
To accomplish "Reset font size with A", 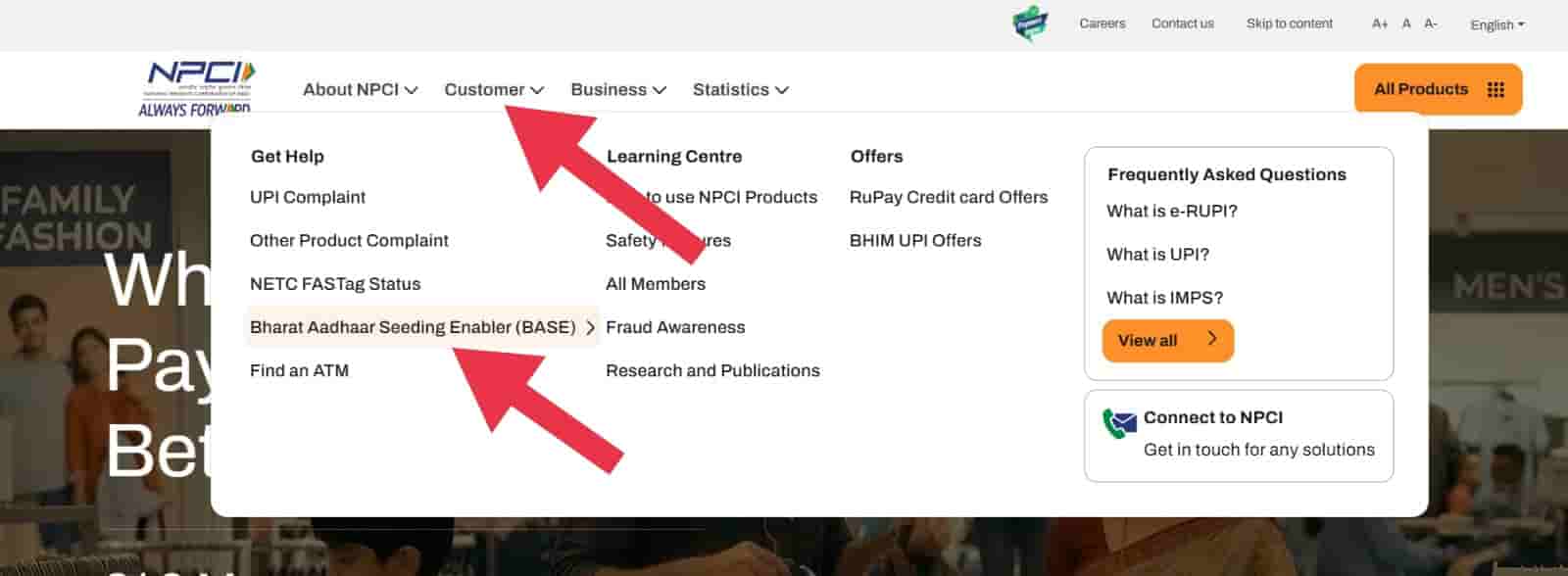I will (x=1406, y=24).
